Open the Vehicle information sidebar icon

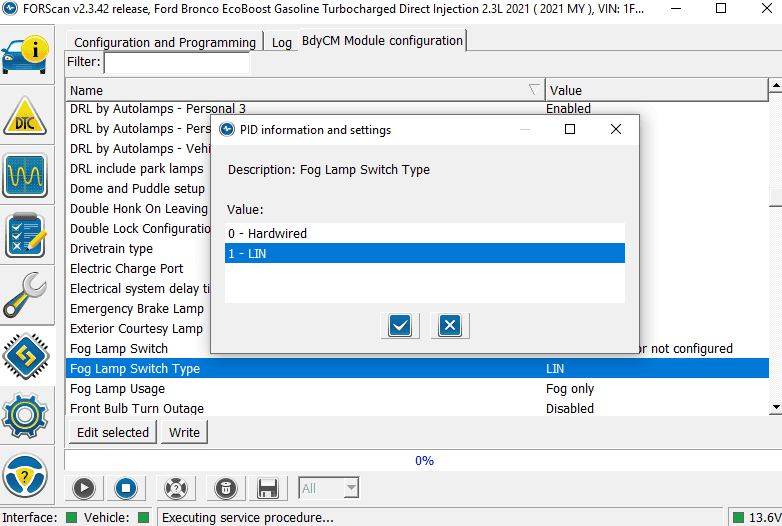25,55
